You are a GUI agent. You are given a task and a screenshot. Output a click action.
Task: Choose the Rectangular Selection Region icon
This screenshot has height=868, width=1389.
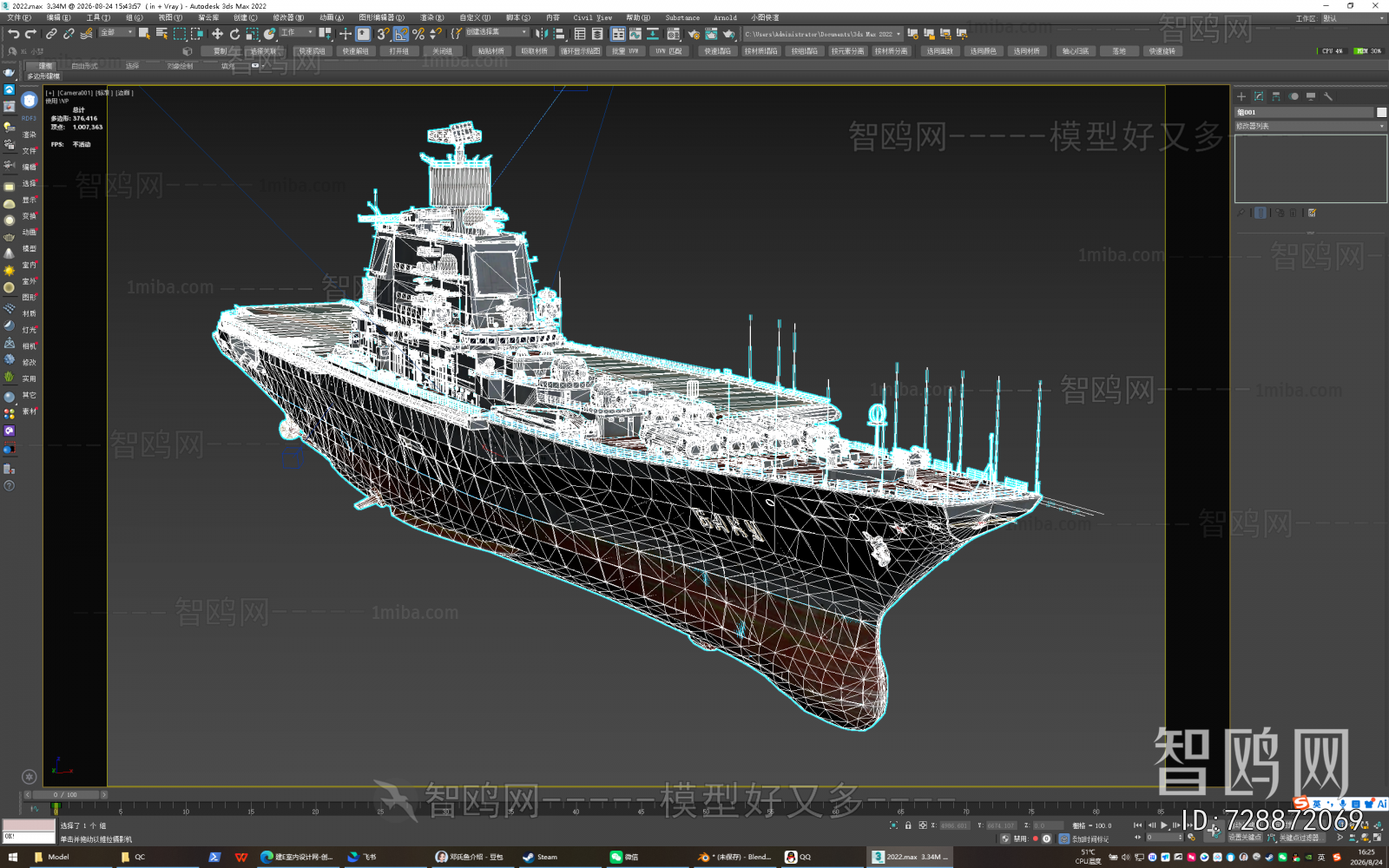[180, 34]
